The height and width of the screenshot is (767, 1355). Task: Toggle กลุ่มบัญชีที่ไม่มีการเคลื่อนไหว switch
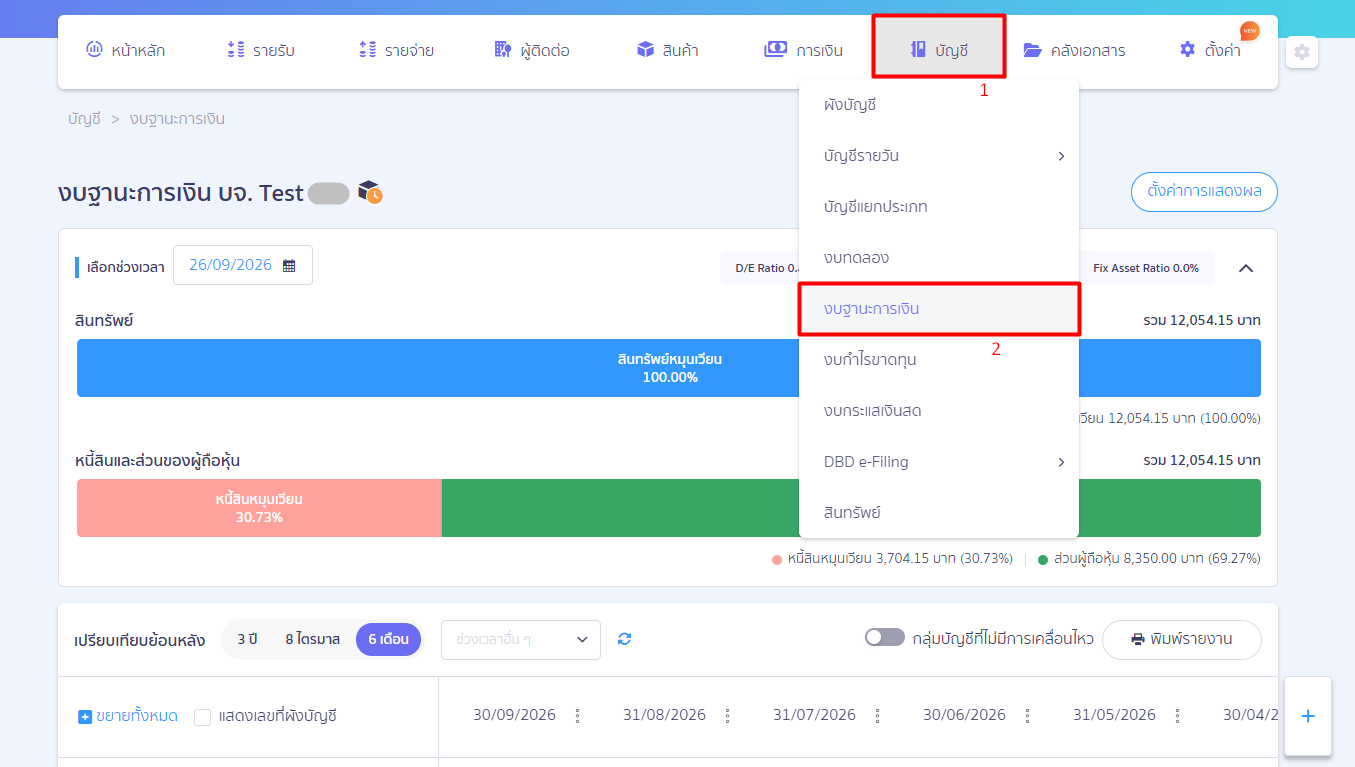click(884, 638)
